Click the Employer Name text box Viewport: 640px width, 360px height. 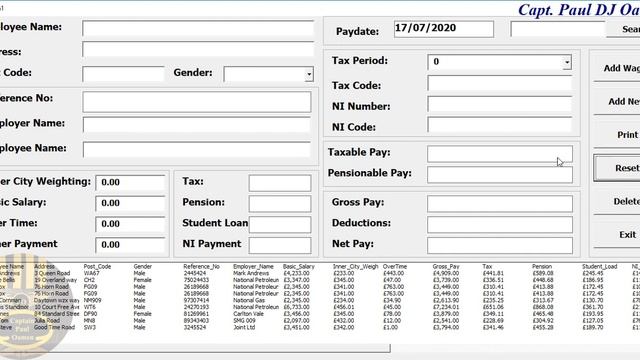(197, 125)
